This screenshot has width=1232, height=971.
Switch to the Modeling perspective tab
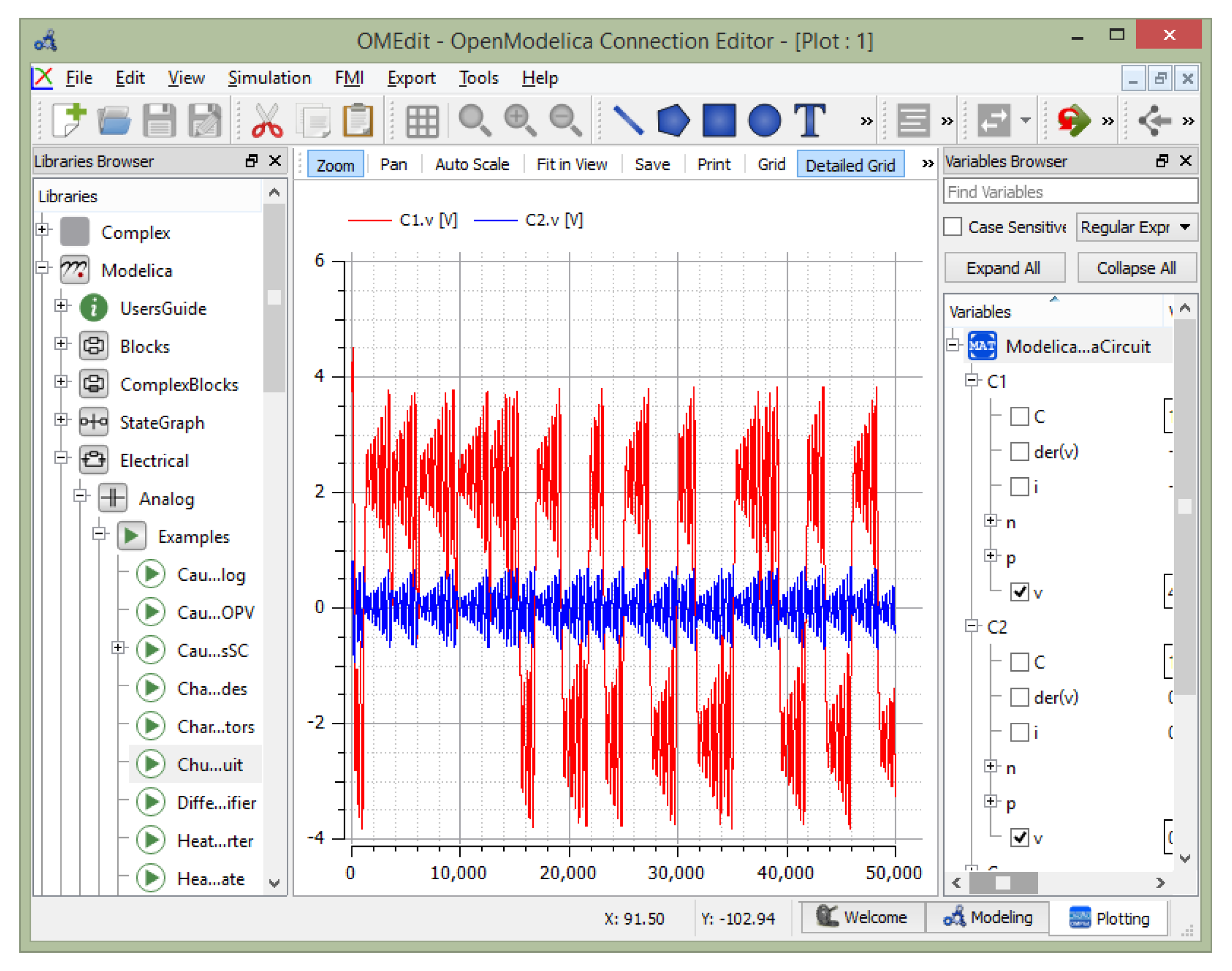point(988,918)
